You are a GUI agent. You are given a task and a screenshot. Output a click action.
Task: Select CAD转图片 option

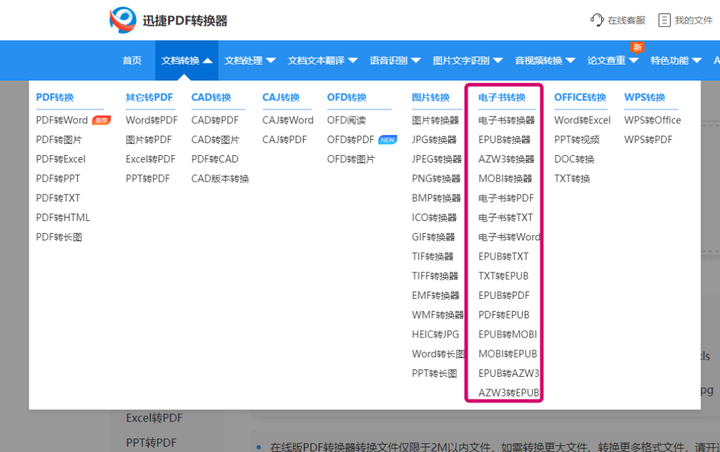[215, 140]
